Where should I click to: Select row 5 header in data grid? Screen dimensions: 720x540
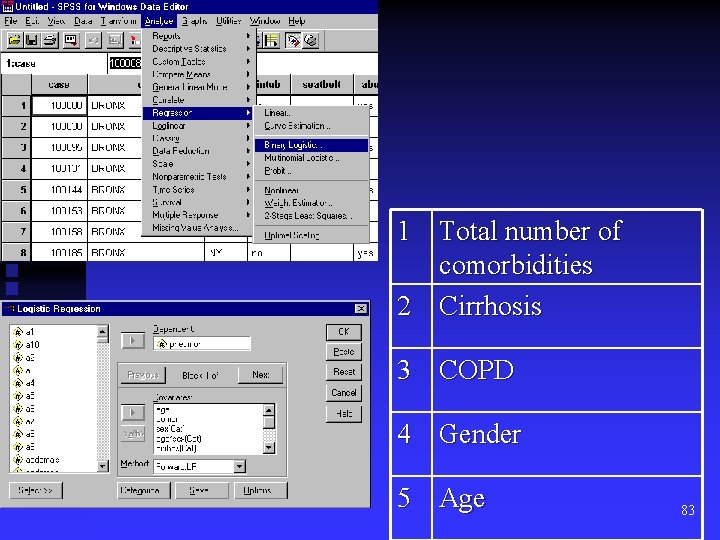coord(16,190)
